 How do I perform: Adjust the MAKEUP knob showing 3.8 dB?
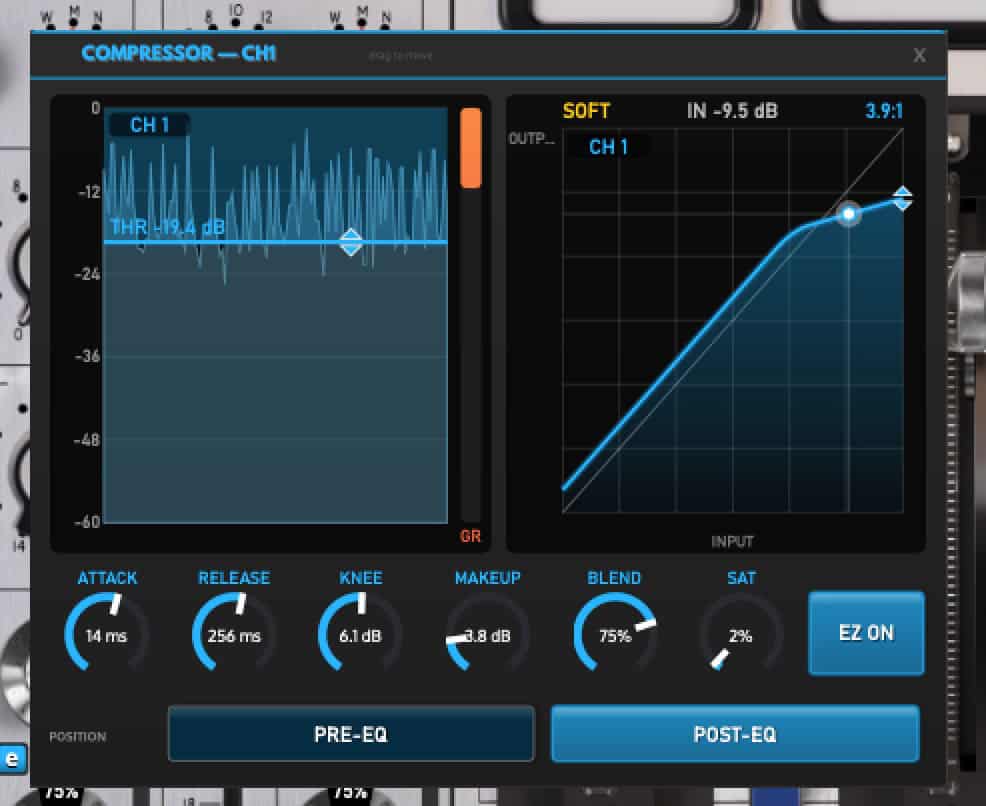point(487,634)
